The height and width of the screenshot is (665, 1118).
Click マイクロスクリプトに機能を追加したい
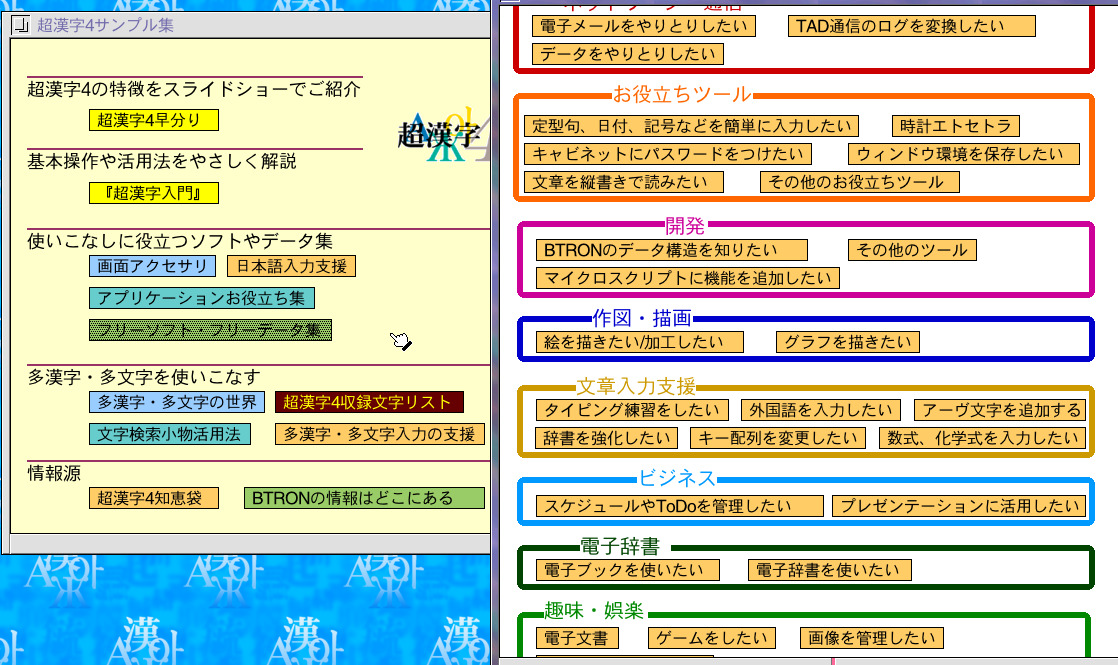[687, 278]
